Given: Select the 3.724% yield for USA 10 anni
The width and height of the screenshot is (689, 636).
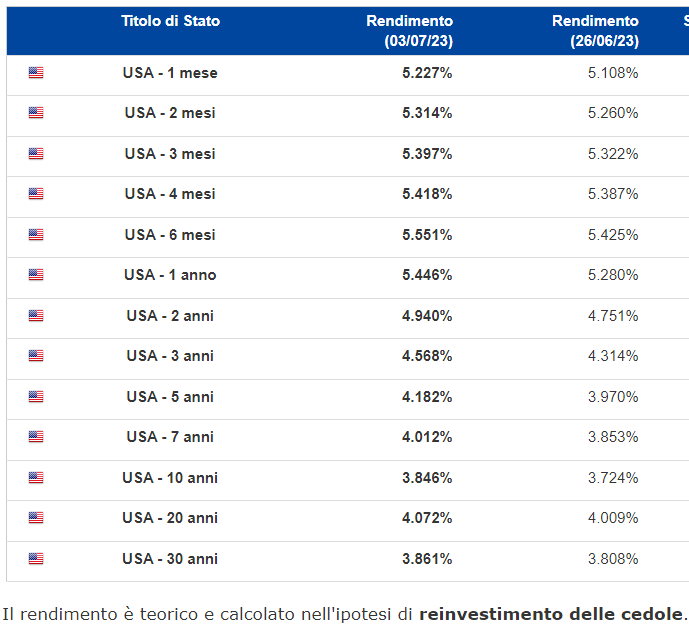Looking at the screenshot, I should (613, 478).
